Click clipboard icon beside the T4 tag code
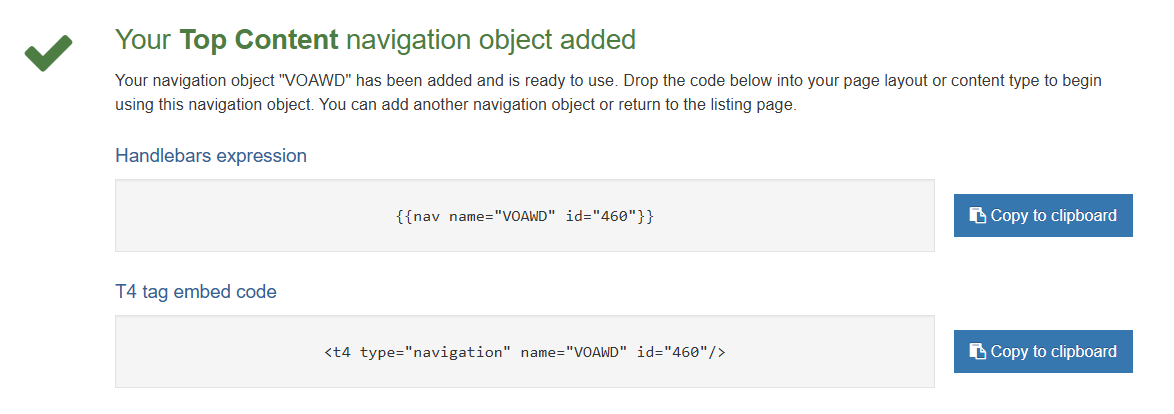1174x414 pixels. pyautogui.click(x=977, y=352)
